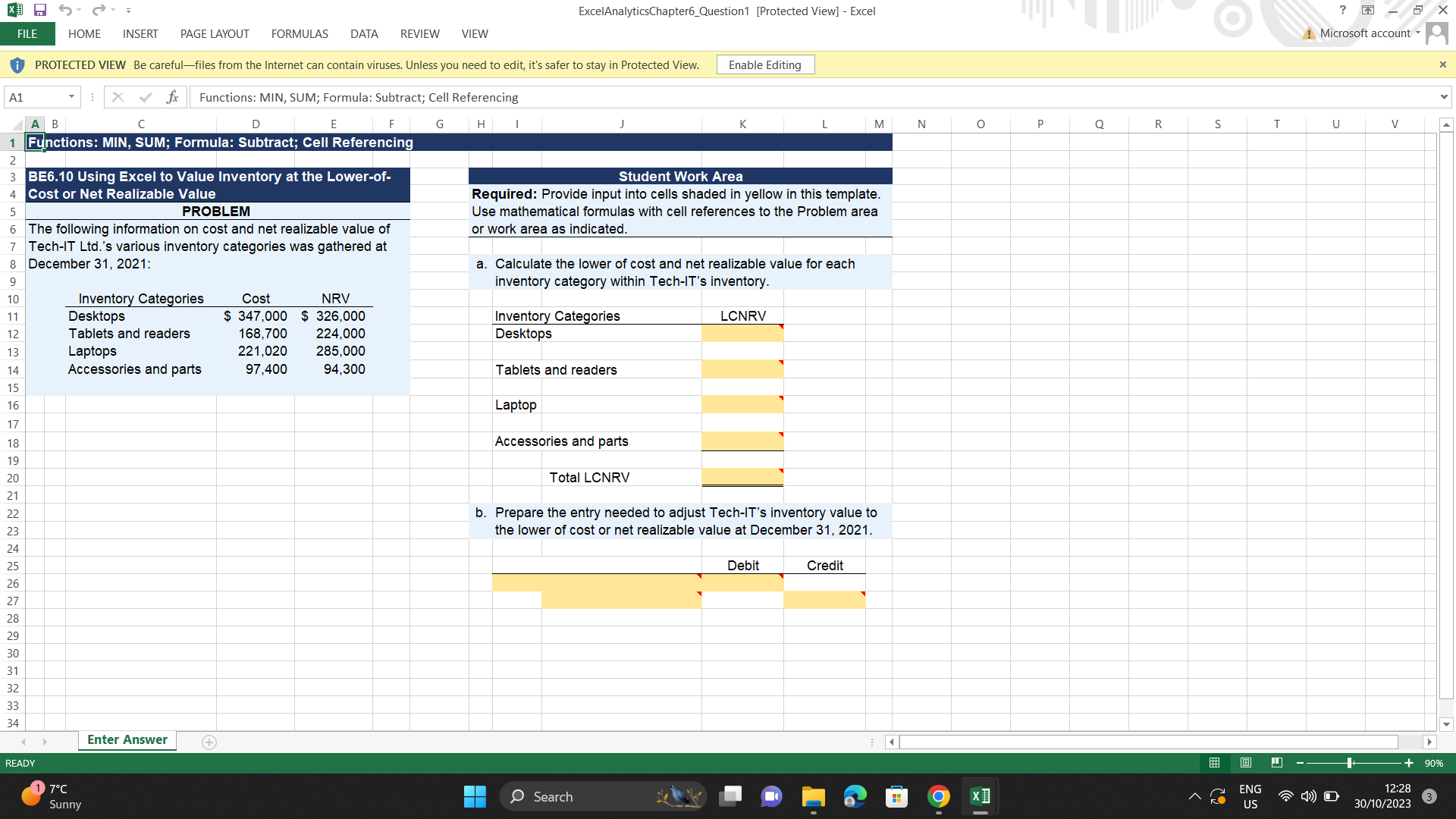Toggle Page Layout view in the status bar
Viewport: 1456px width, 819px height.
pyautogui.click(x=1244, y=763)
